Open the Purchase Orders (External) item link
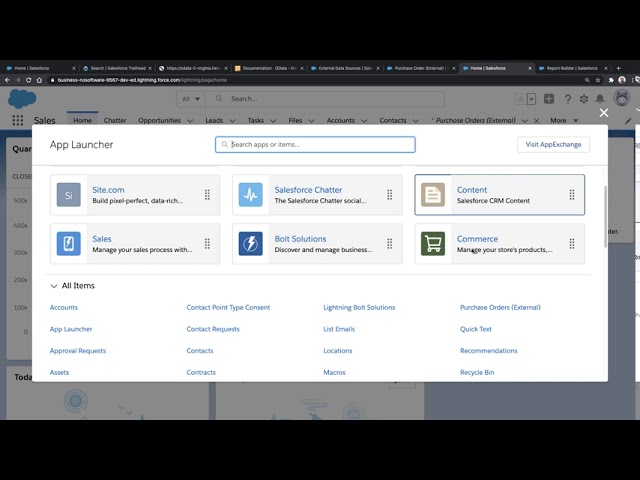 tap(500, 307)
